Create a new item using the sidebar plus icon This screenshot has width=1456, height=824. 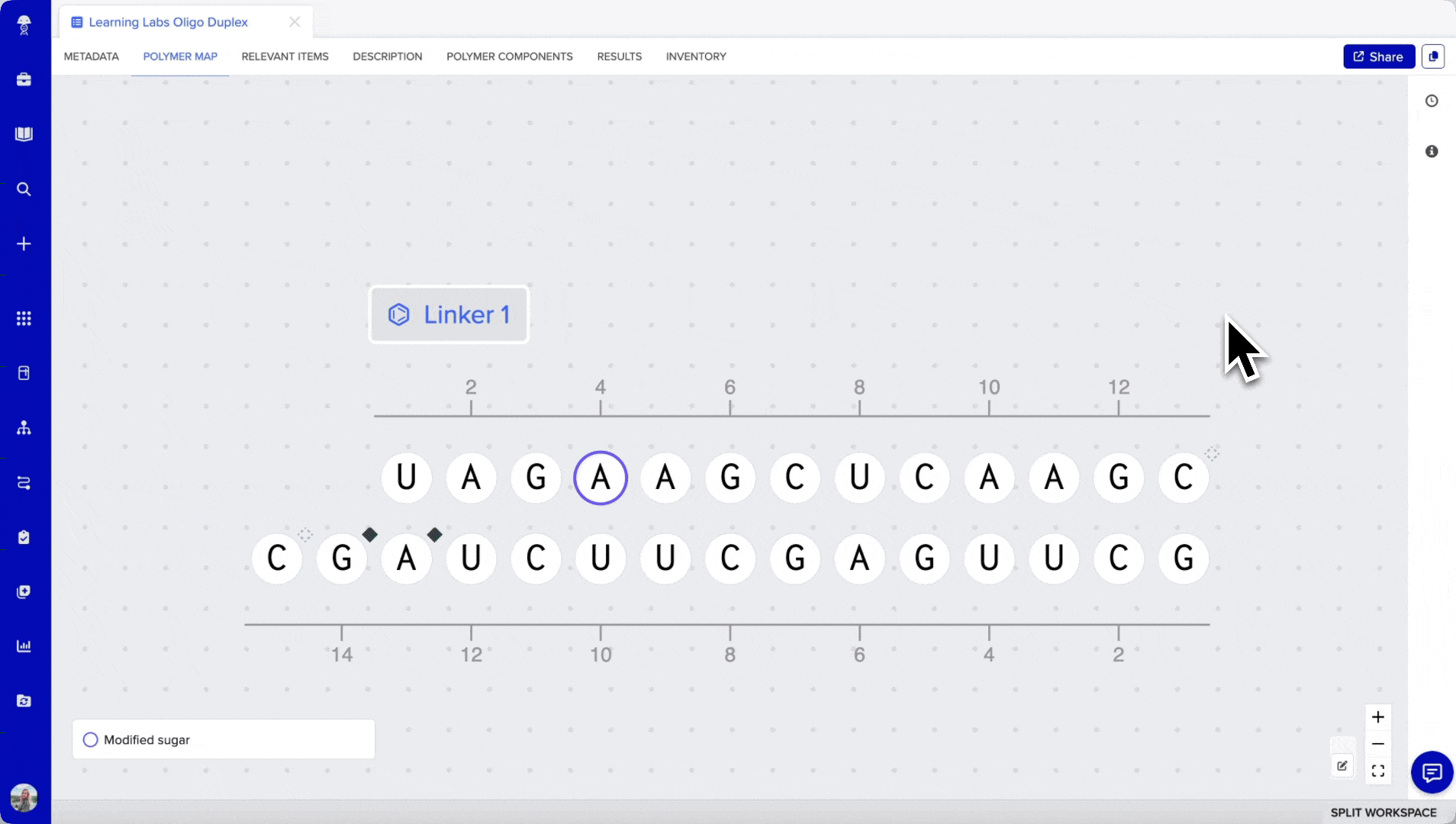click(24, 244)
